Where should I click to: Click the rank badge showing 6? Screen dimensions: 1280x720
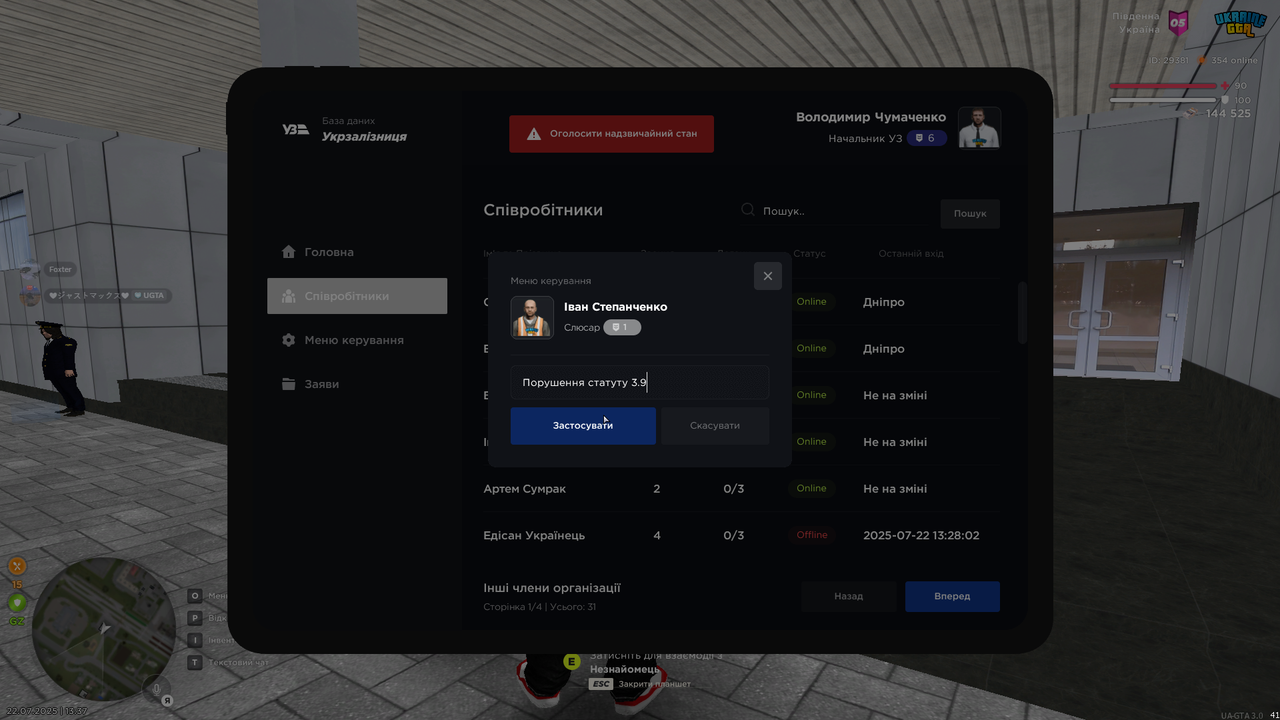[x=926, y=138]
